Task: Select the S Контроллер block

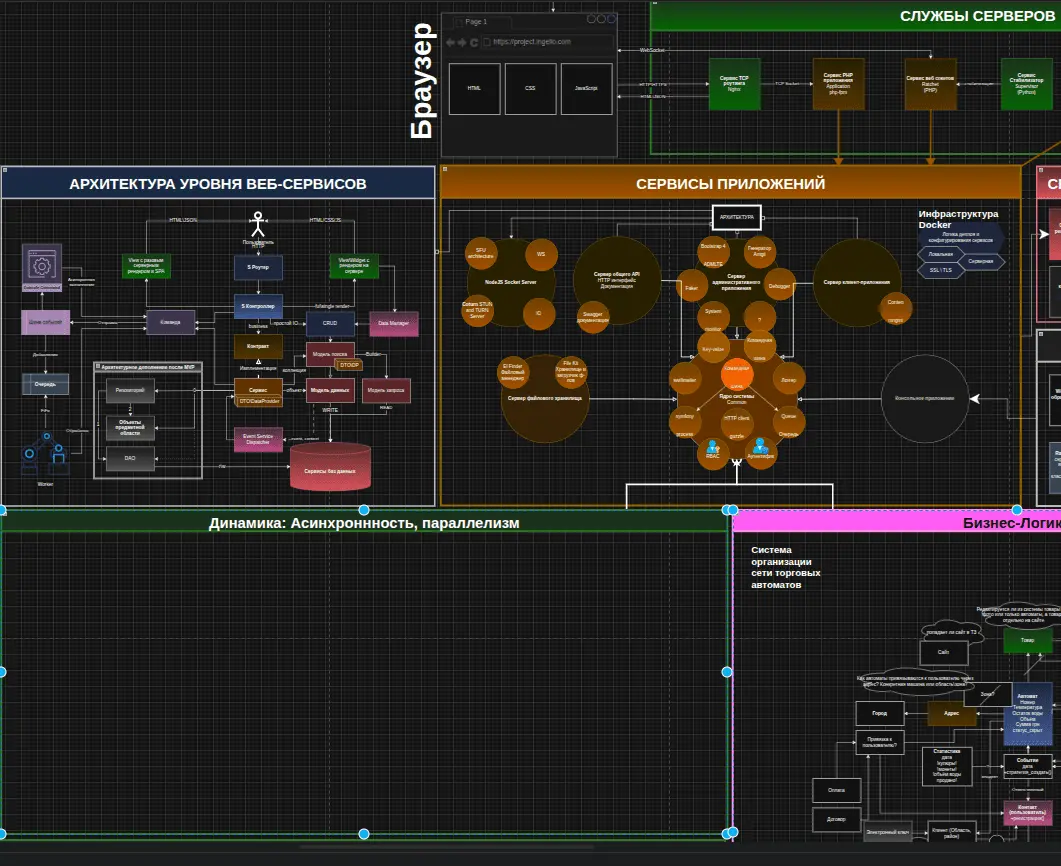Action: pos(258,305)
